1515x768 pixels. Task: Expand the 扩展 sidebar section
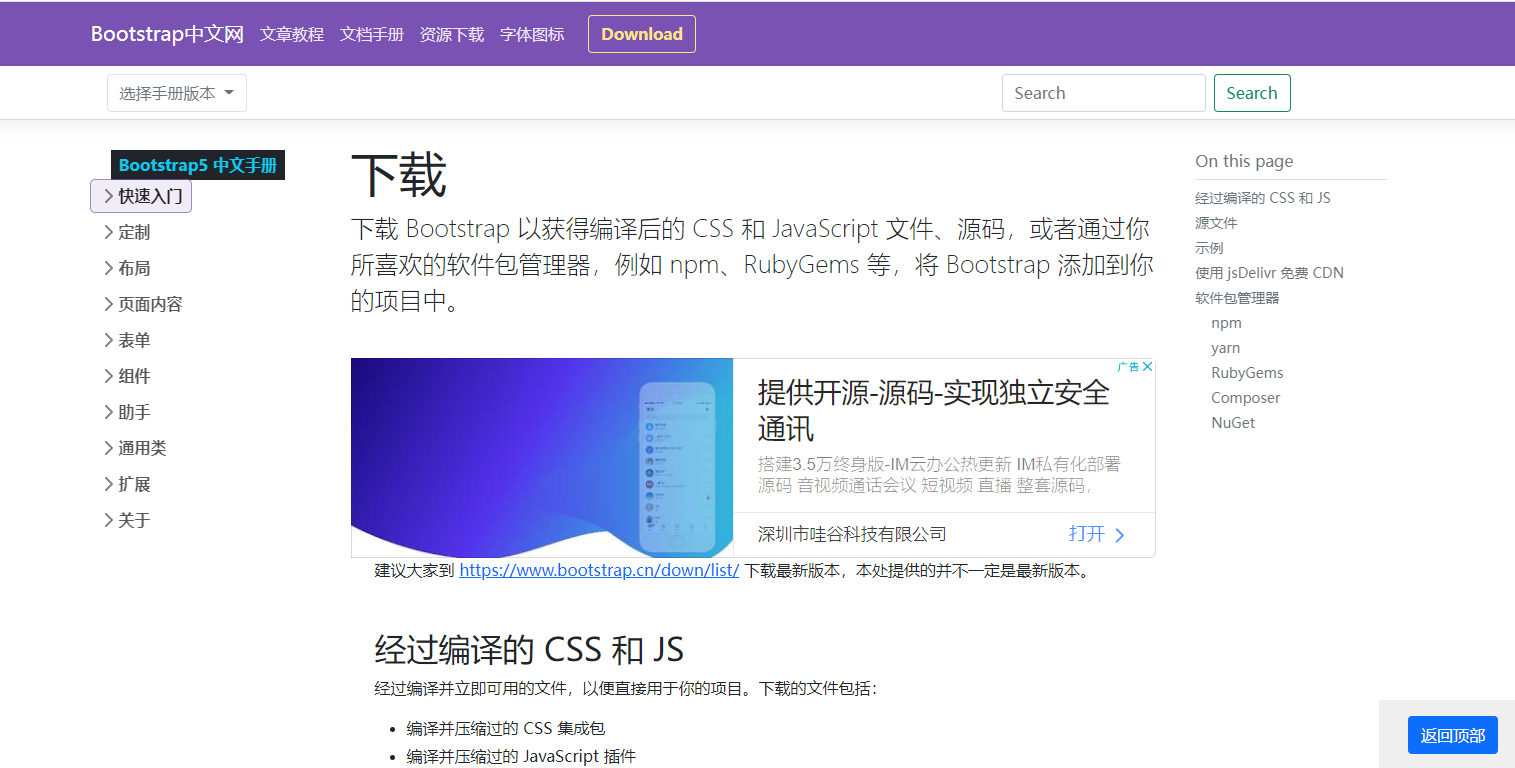131,483
